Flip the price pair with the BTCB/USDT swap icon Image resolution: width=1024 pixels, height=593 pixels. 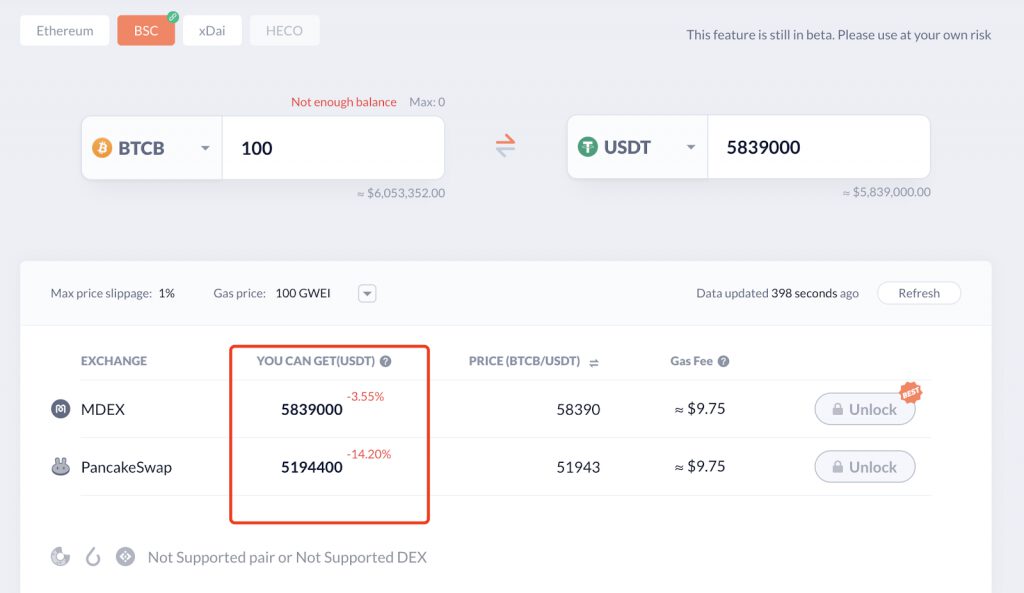point(594,362)
